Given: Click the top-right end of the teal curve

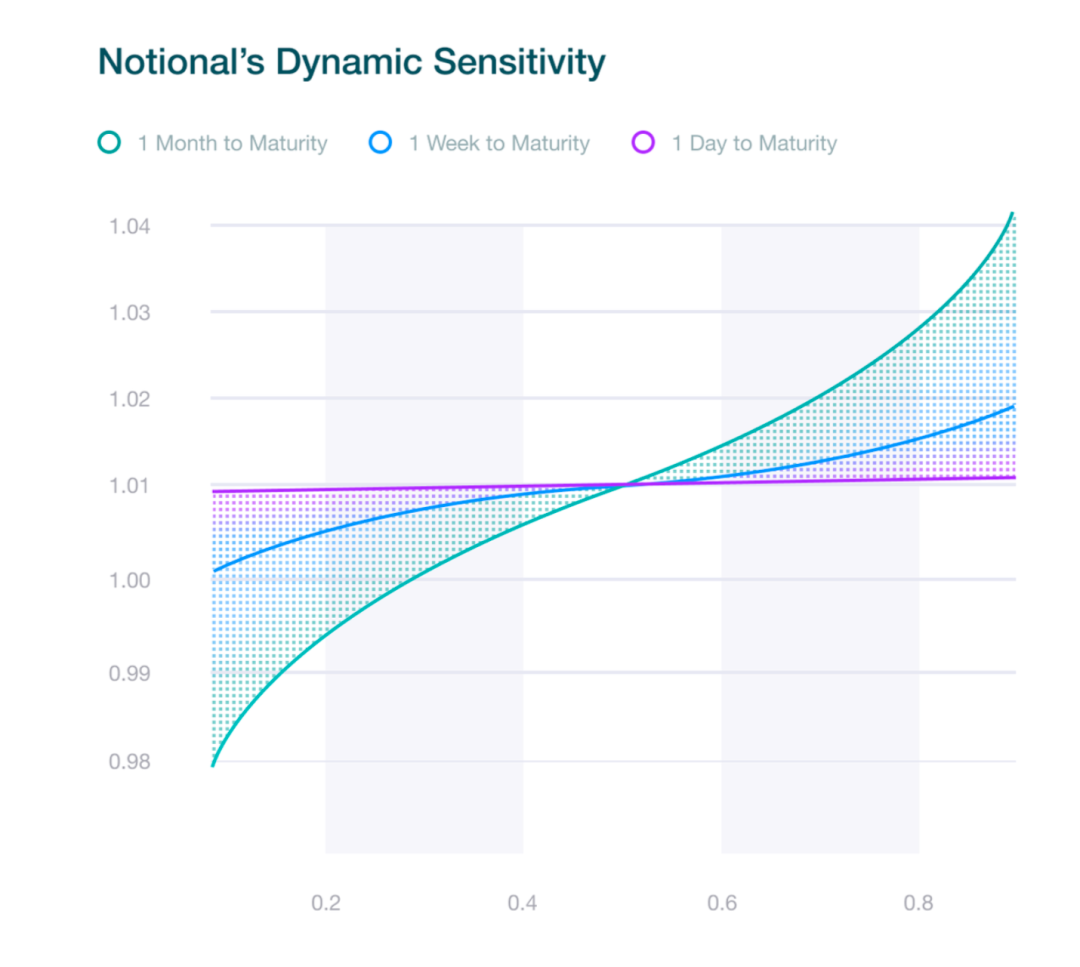Looking at the screenshot, I should (1013, 214).
